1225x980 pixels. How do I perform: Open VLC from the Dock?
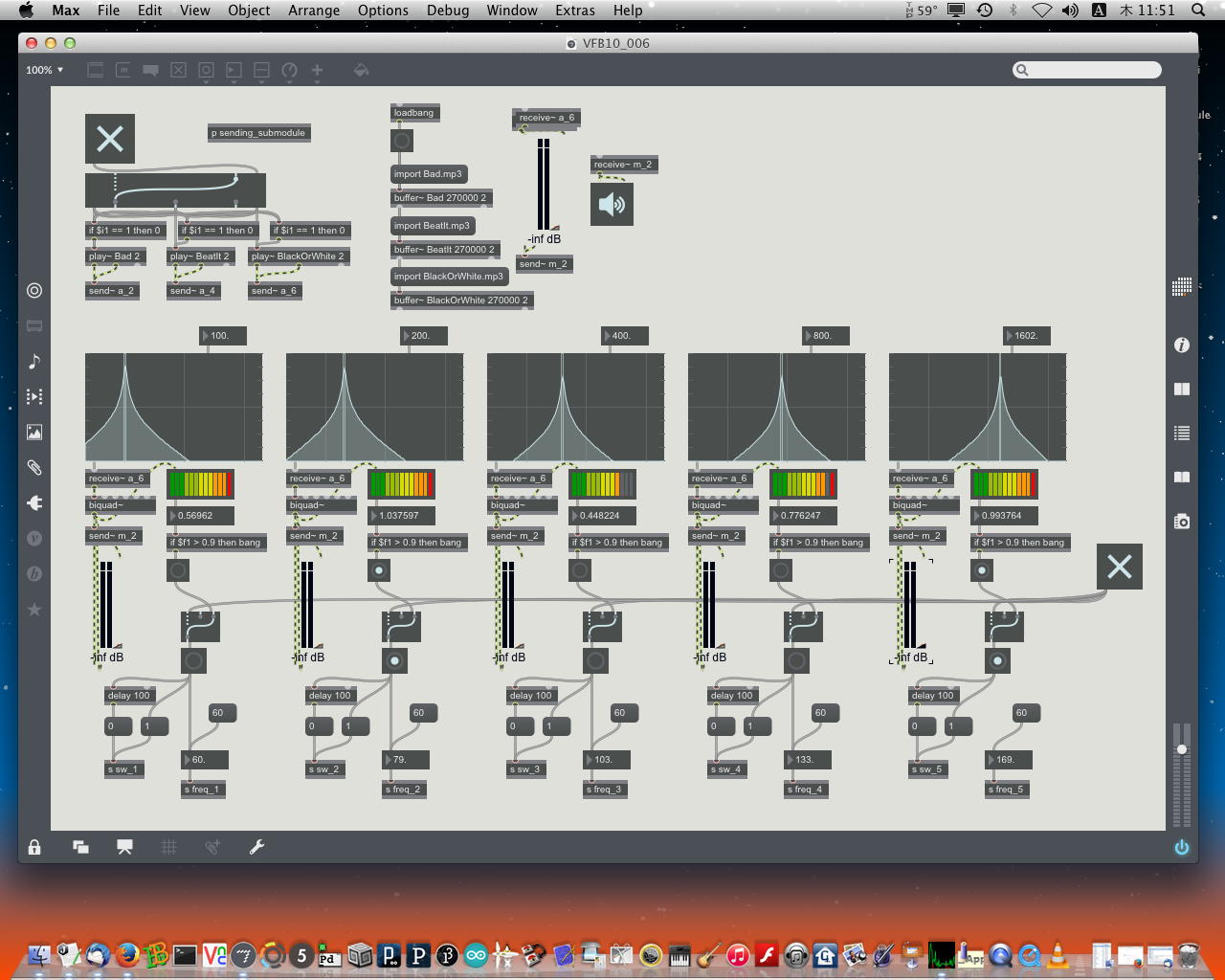[1058, 954]
